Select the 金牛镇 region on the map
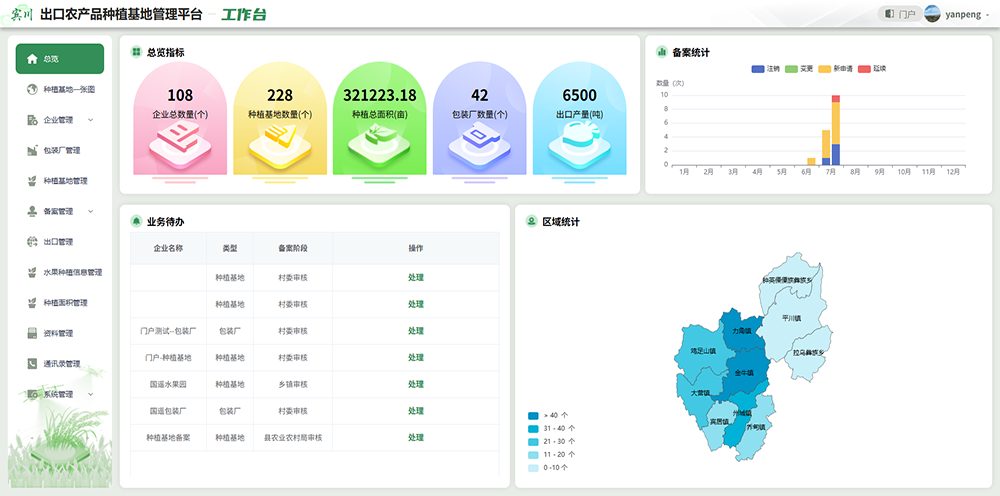Image resolution: width=1000 pixels, height=496 pixels. (x=743, y=372)
